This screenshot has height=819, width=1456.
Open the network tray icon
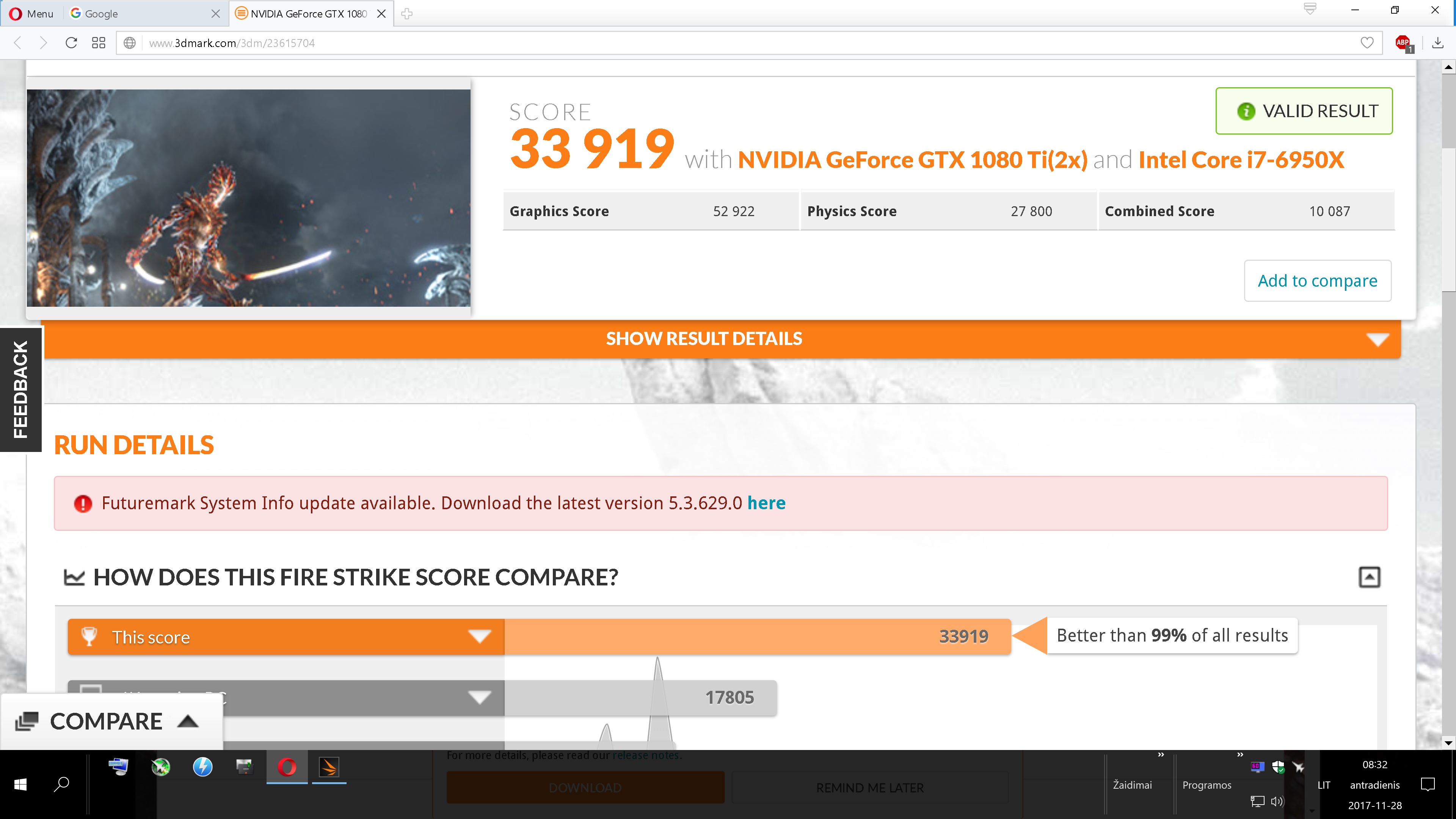tap(1257, 801)
